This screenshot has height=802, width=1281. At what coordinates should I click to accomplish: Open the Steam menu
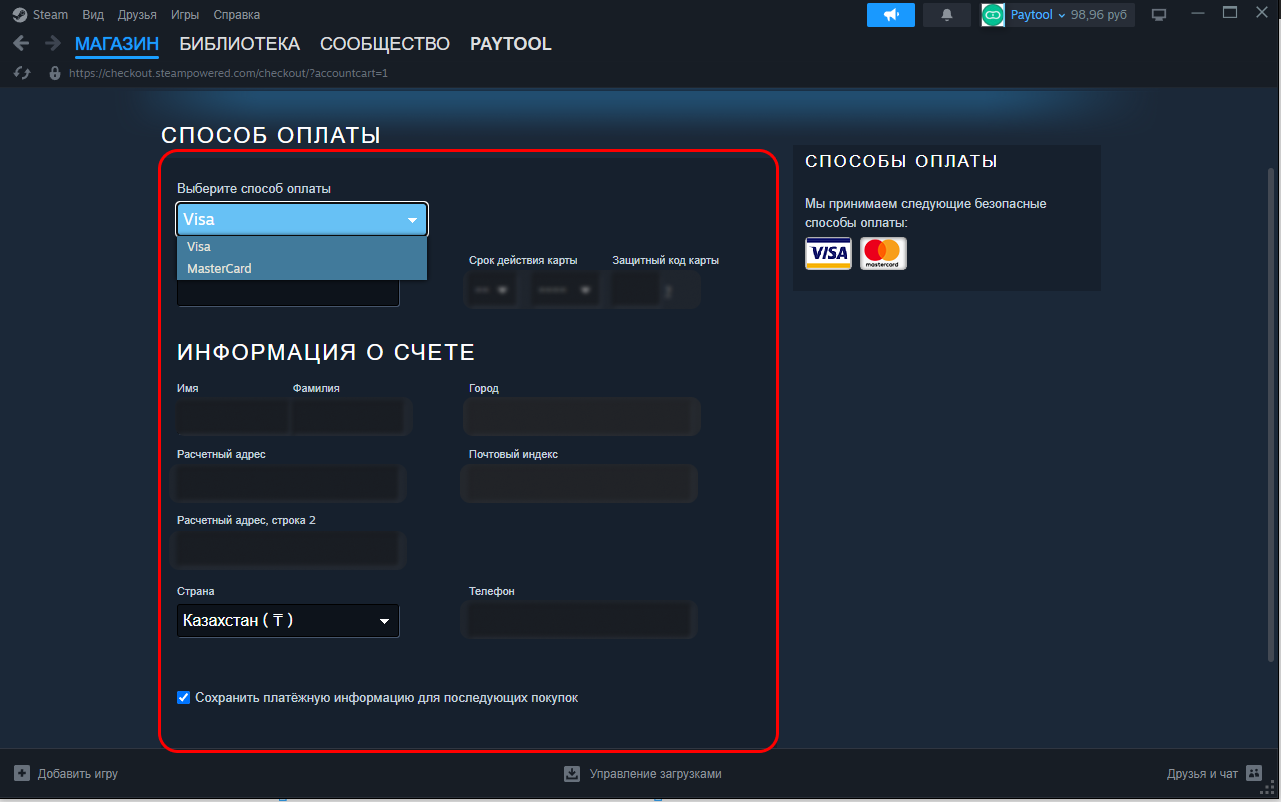click(x=51, y=15)
